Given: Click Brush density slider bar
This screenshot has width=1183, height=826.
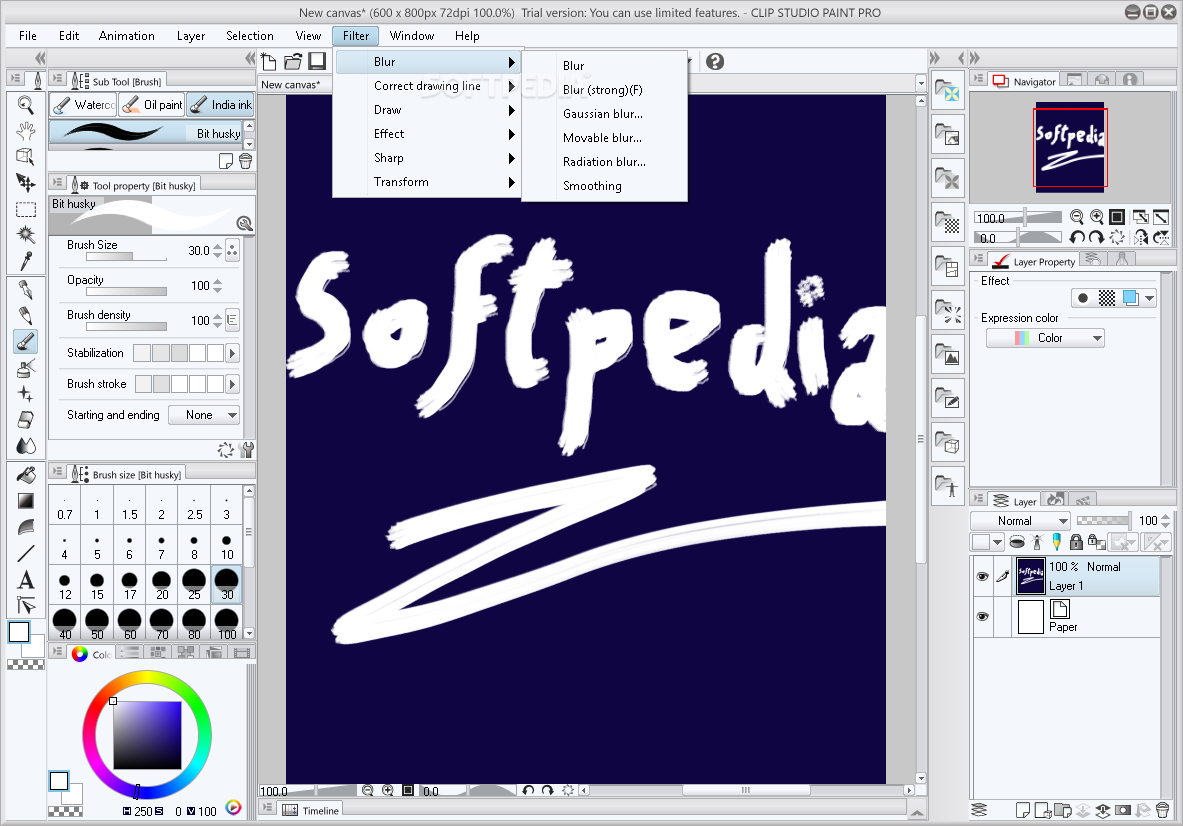Looking at the screenshot, I should tap(127, 327).
